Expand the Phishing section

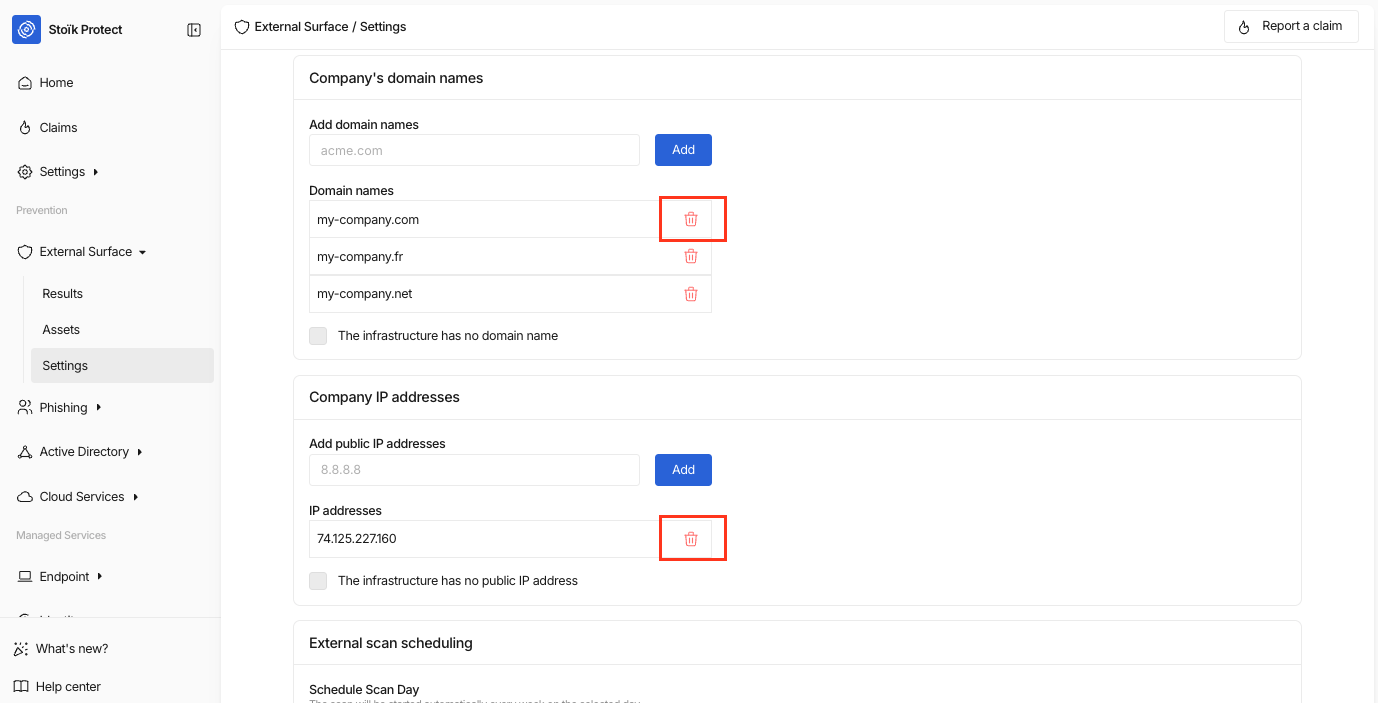[99, 408]
